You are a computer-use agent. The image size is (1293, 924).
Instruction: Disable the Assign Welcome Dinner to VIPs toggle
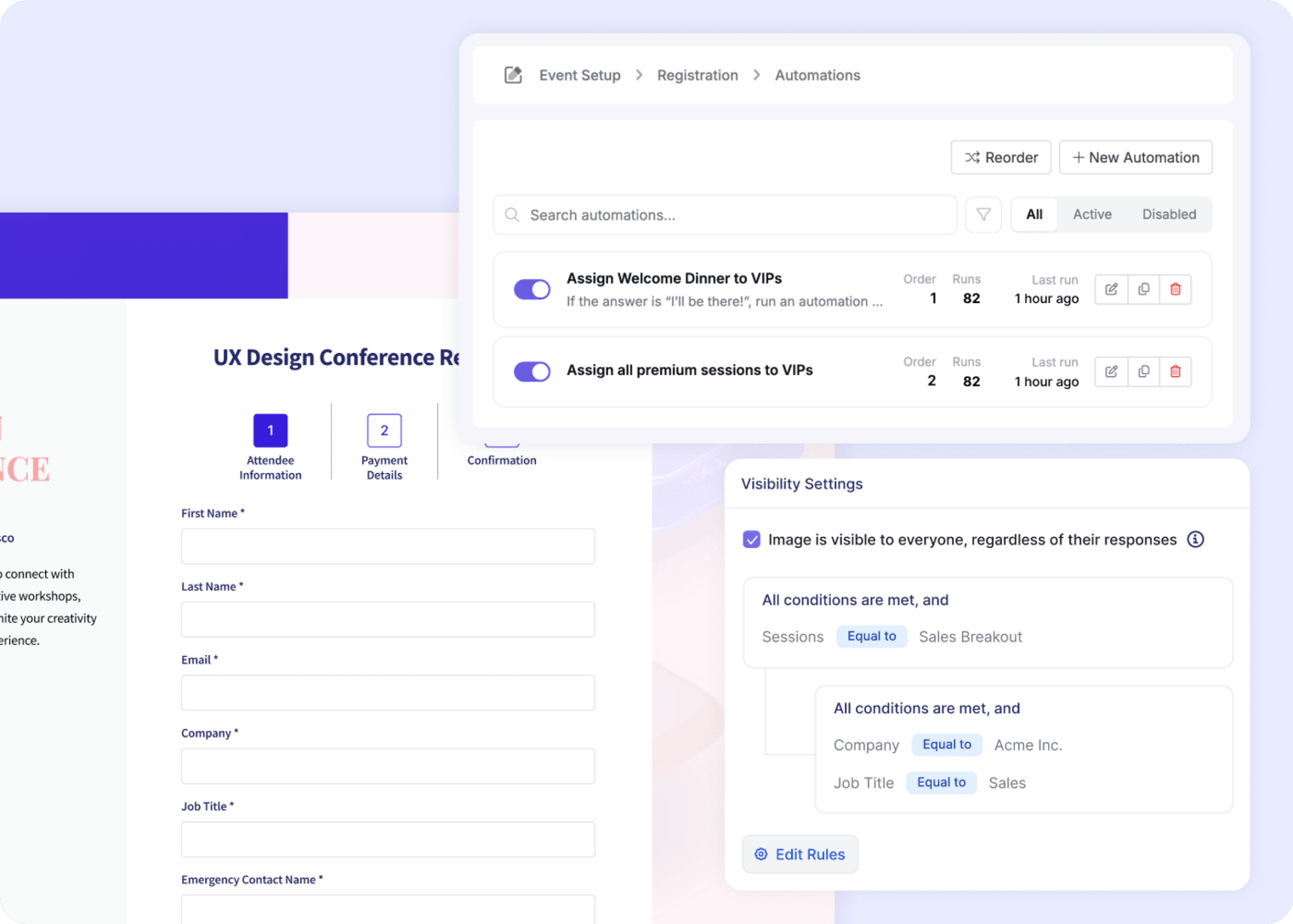[x=532, y=289]
